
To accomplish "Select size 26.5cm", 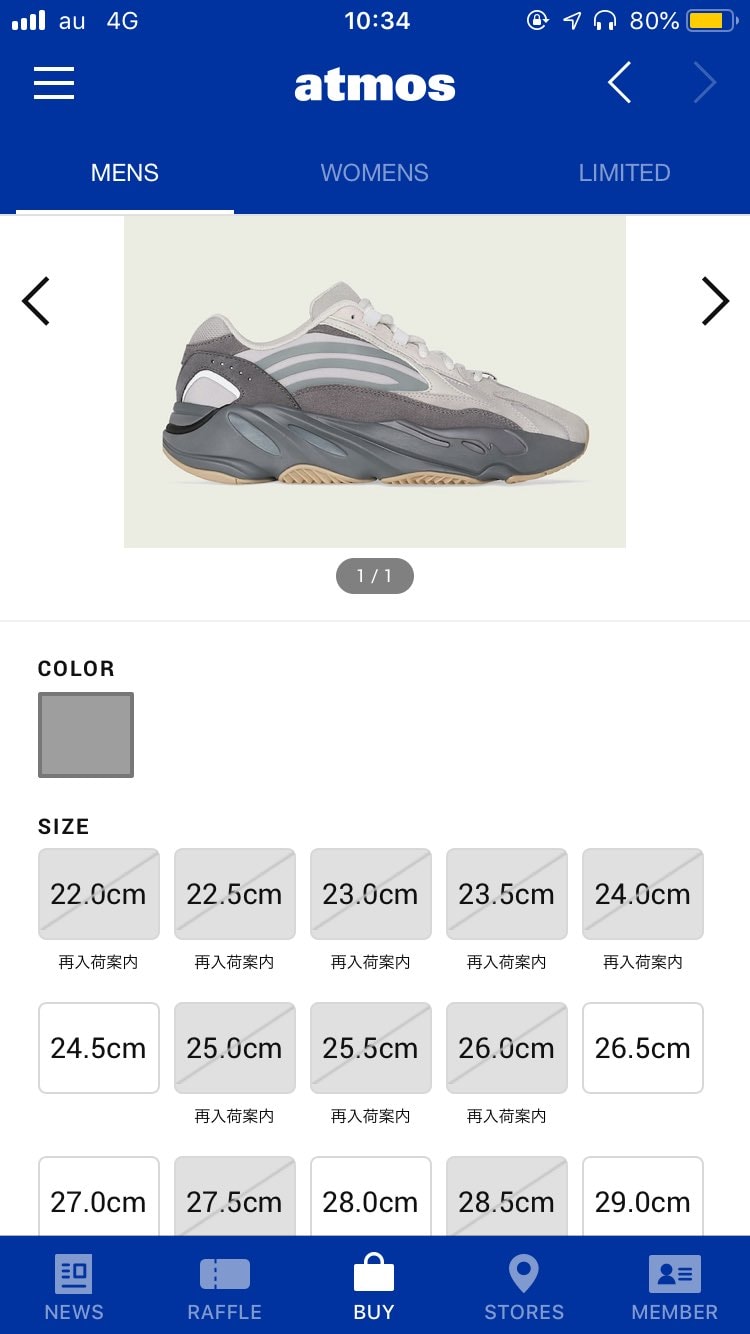I will pos(643,1048).
